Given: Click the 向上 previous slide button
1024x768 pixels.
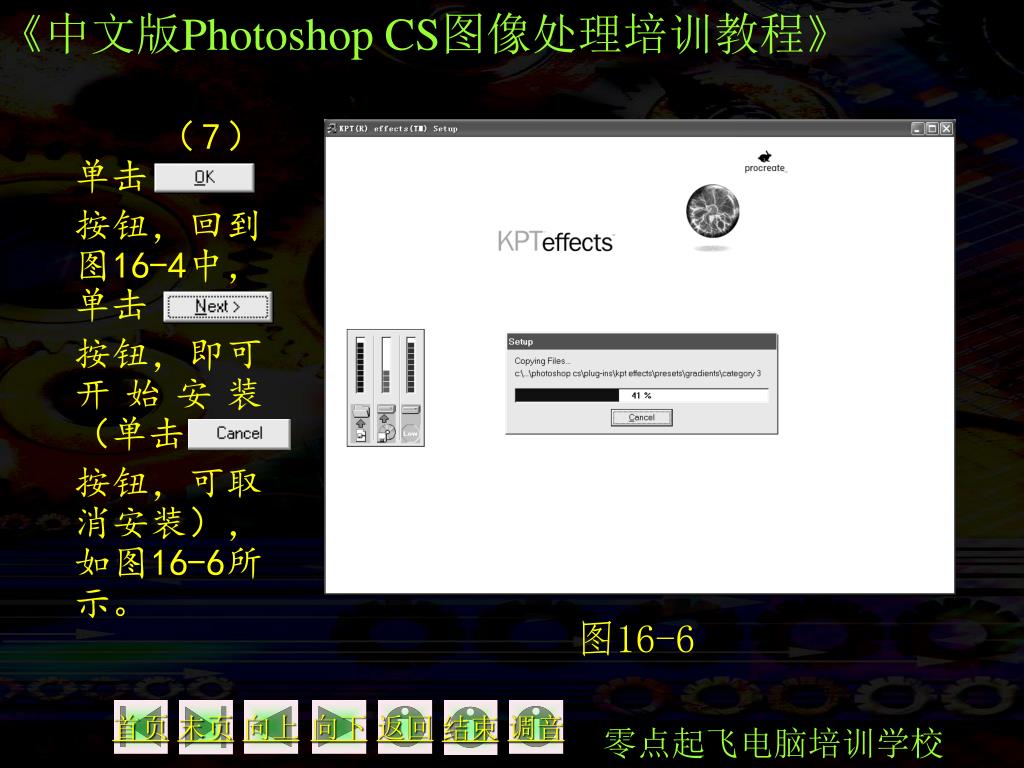Looking at the screenshot, I should coord(271,728).
